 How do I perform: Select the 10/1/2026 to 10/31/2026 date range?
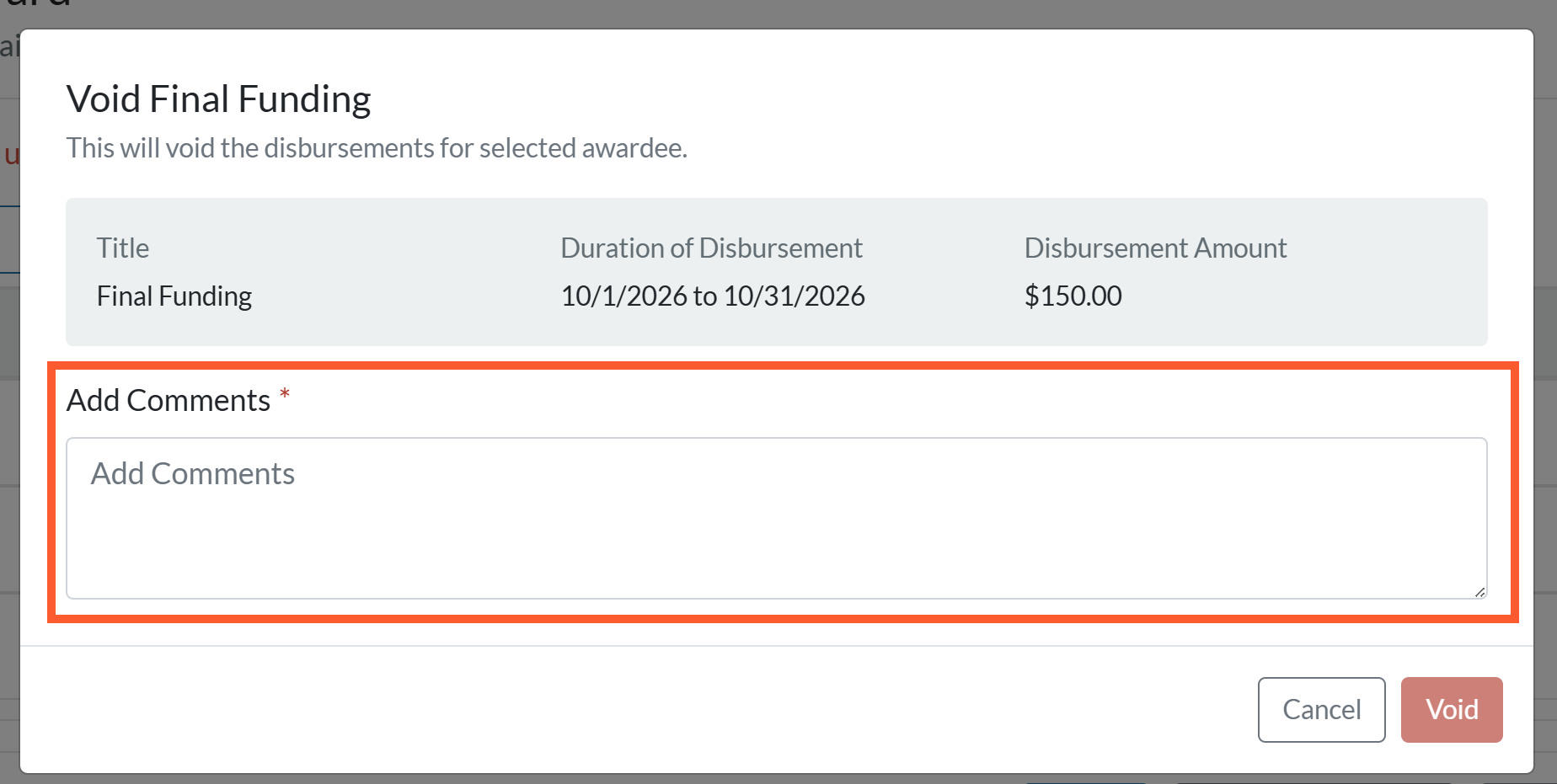pos(713,296)
